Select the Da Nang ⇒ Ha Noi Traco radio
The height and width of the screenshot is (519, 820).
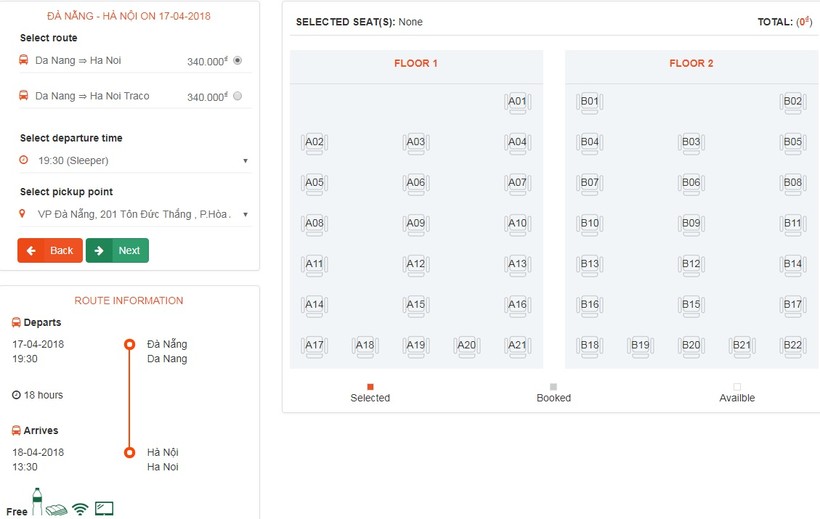237,96
